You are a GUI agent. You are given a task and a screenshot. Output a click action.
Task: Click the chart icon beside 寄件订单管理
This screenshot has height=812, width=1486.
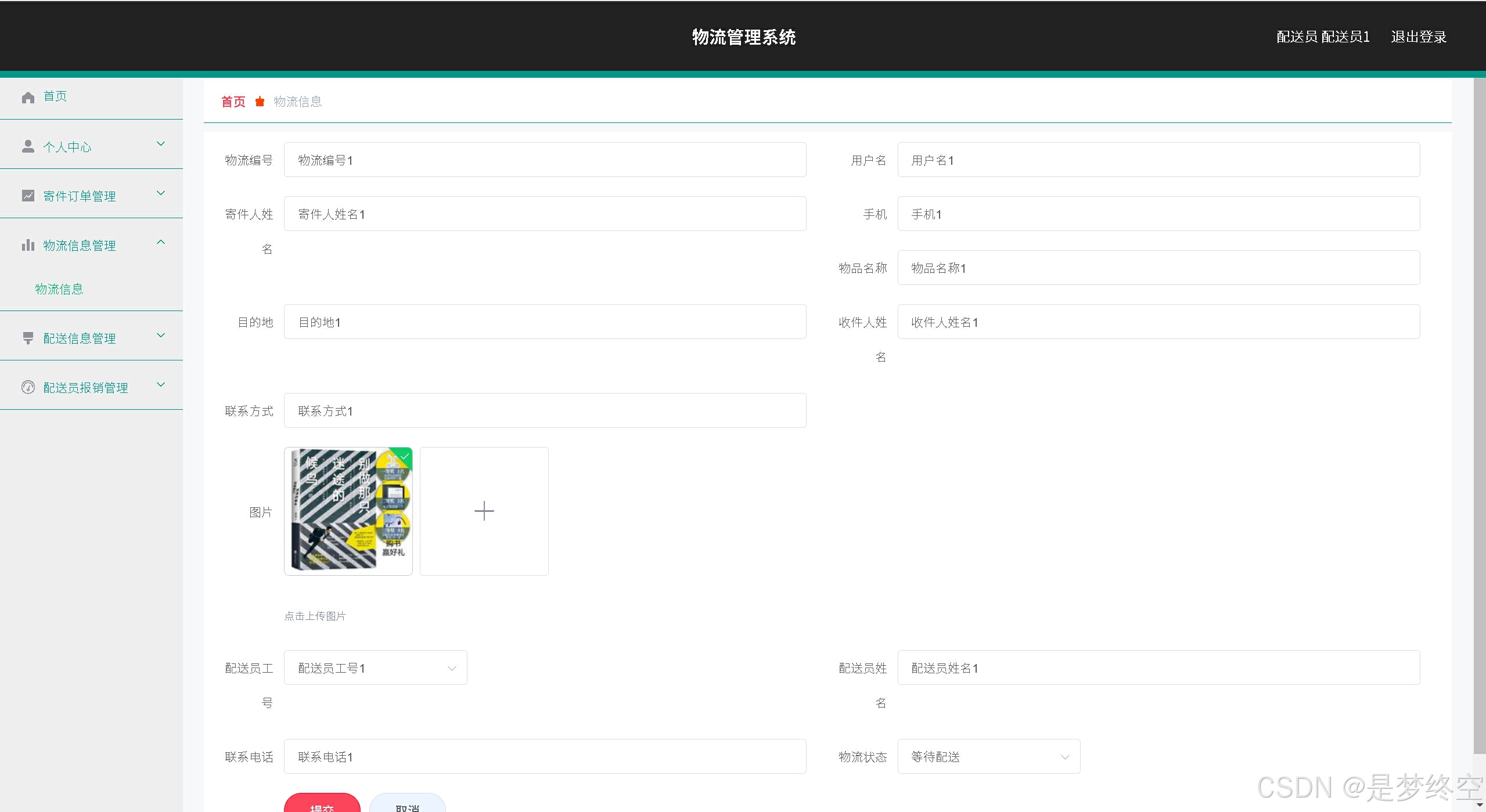coord(28,196)
